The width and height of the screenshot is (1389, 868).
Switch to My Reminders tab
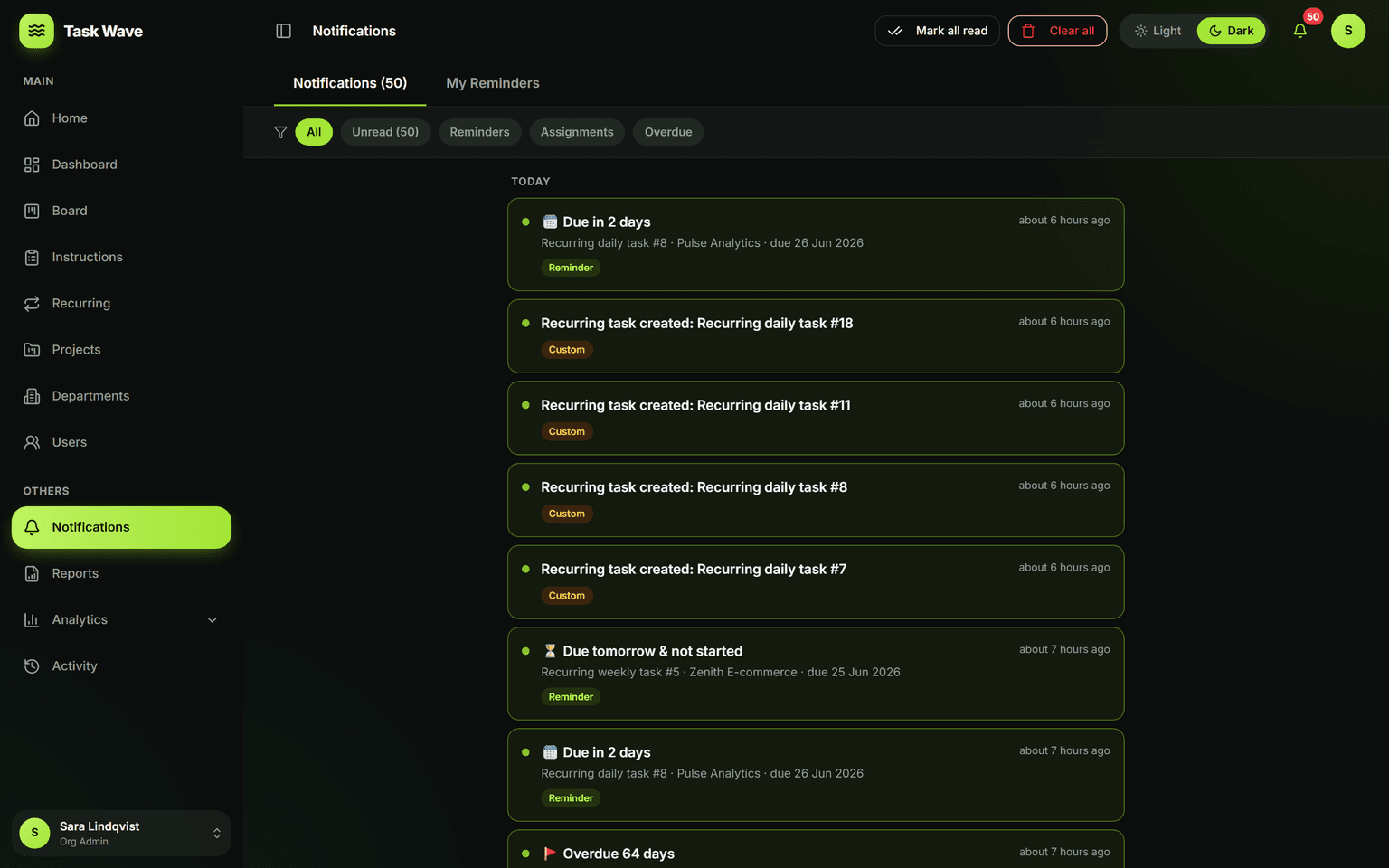pyautogui.click(x=493, y=83)
